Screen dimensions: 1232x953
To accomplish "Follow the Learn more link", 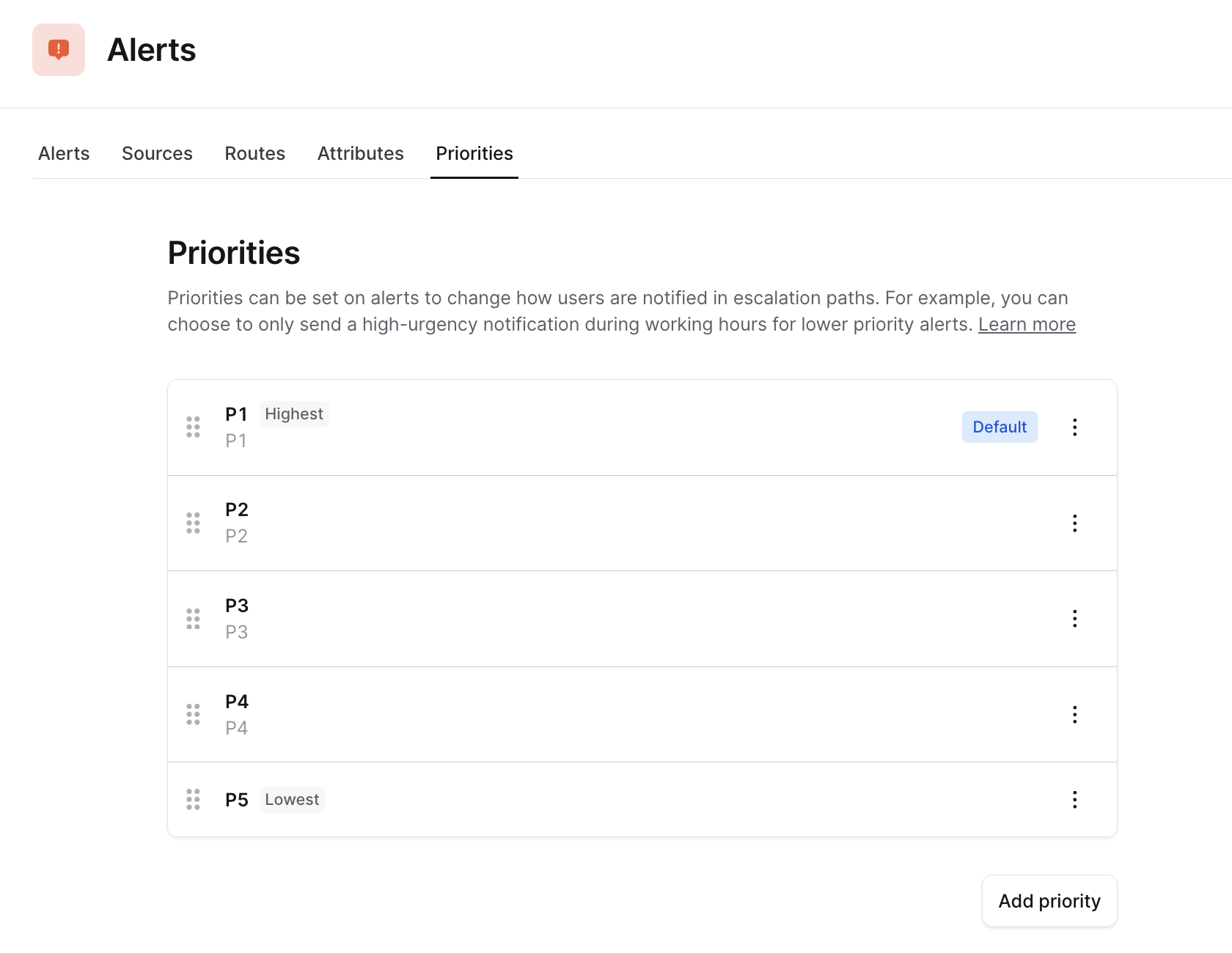I will tap(1027, 325).
